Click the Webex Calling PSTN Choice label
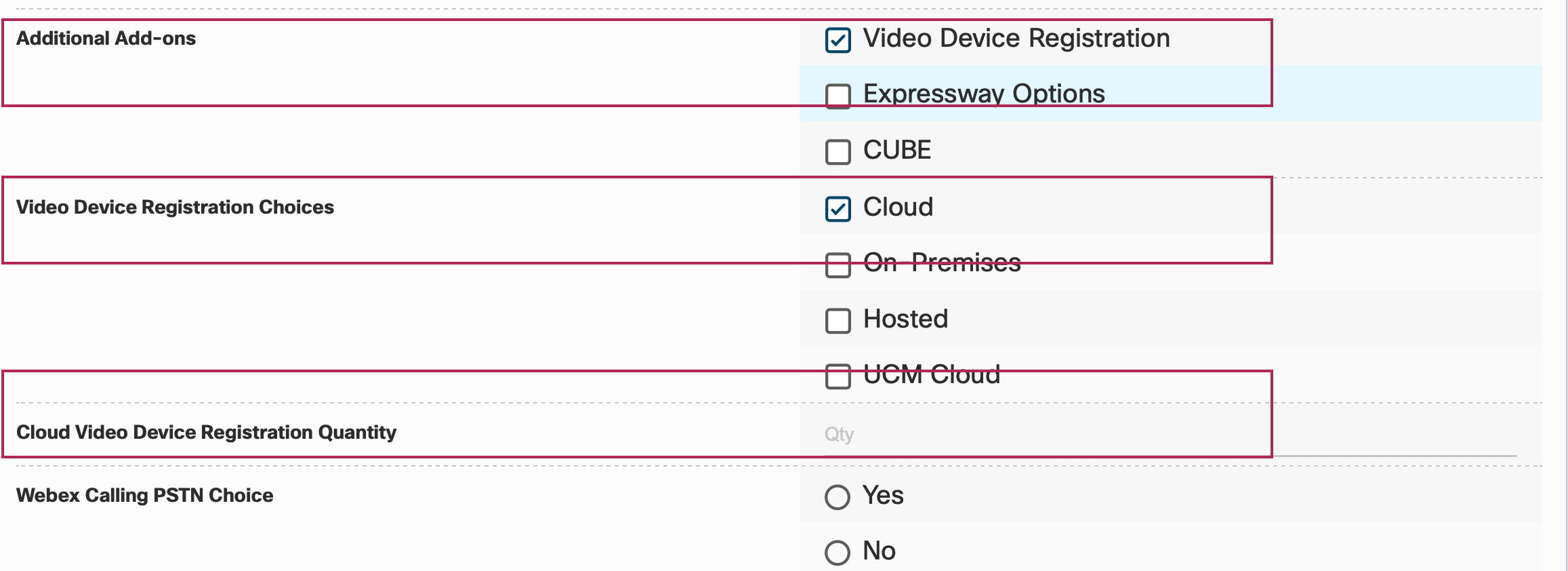1568x571 pixels. 144,495
